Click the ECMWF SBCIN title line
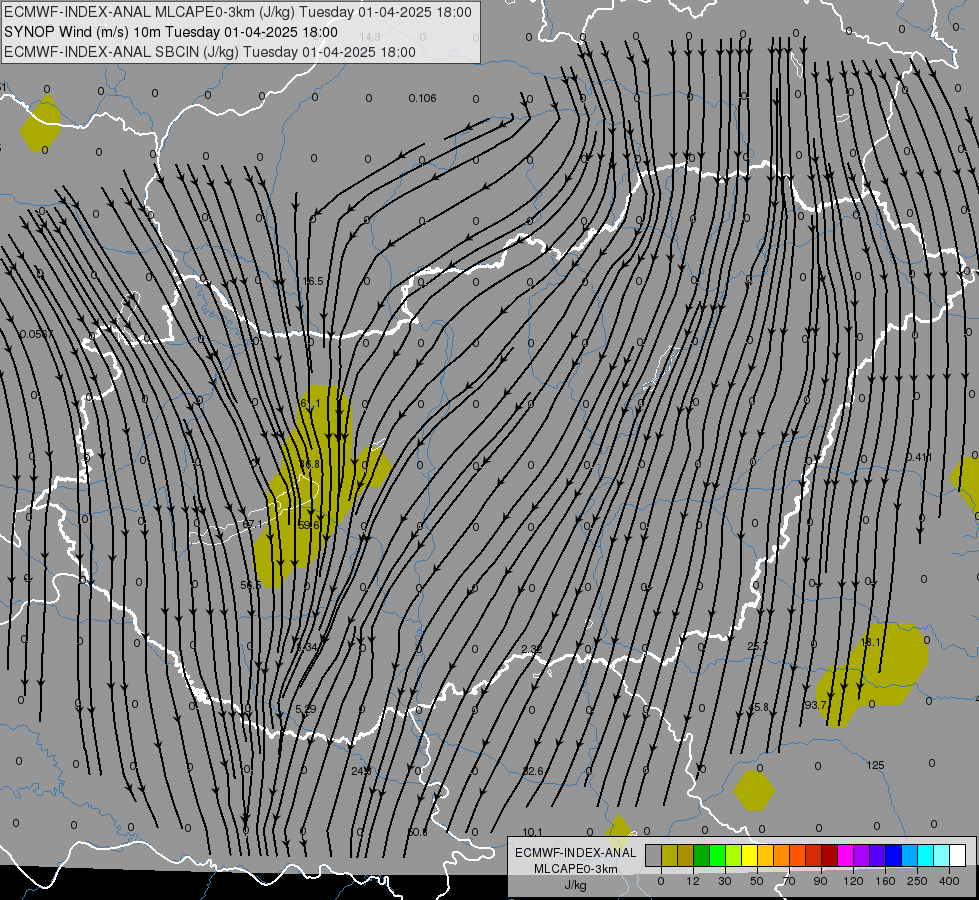This screenshot has width=979, height=900. 210,52
